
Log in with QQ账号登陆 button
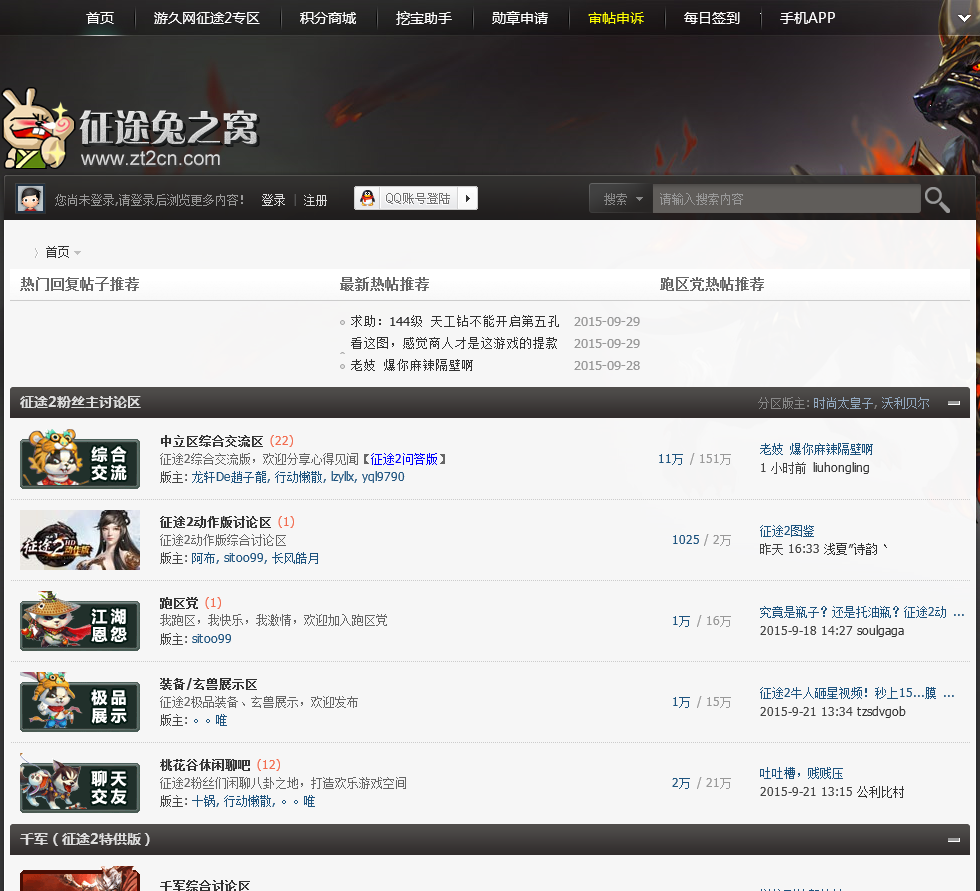click(x=416, y=199)
